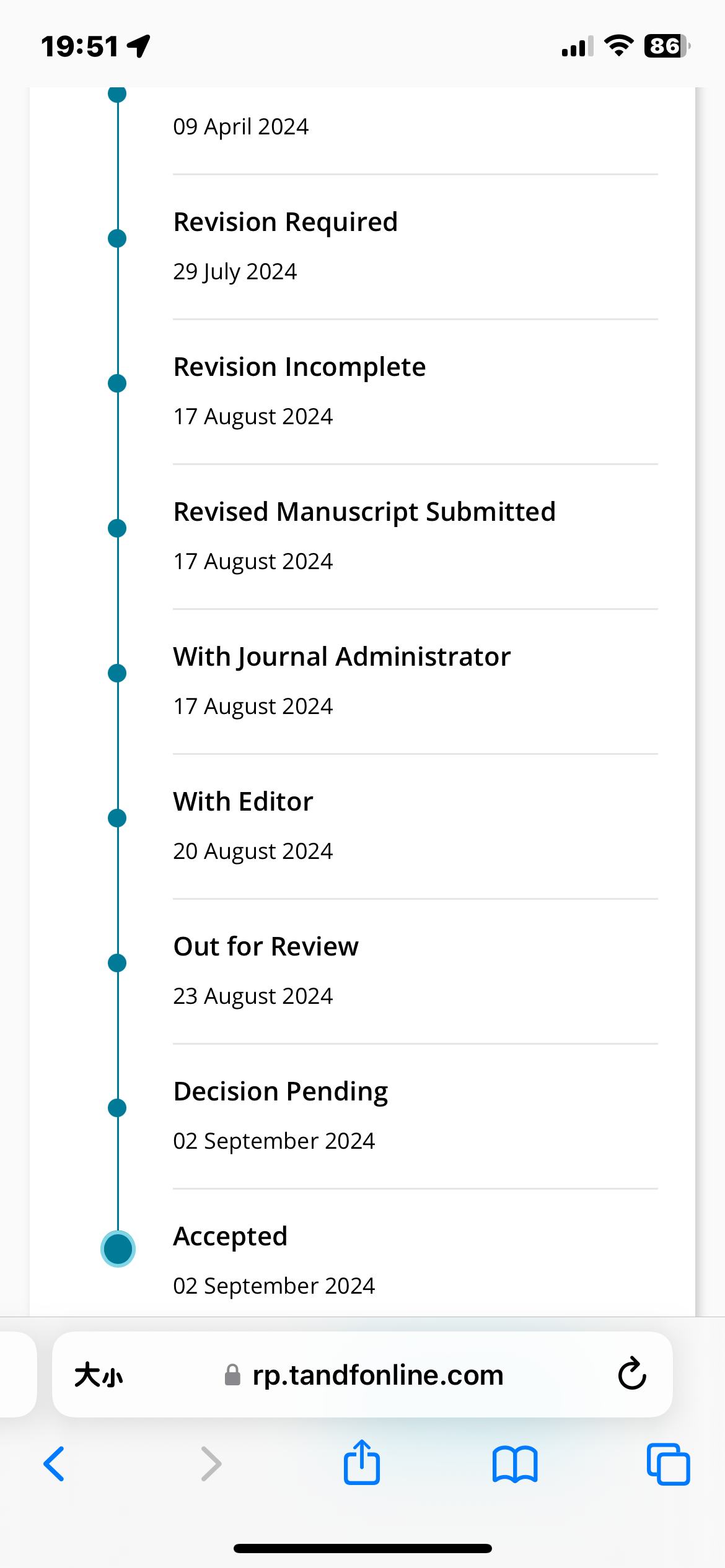The height and width of the screenshot is (1568, 725).
Task: Tap Safari forward arrow
Action: pyautogui.click(x=211, y=1464)
